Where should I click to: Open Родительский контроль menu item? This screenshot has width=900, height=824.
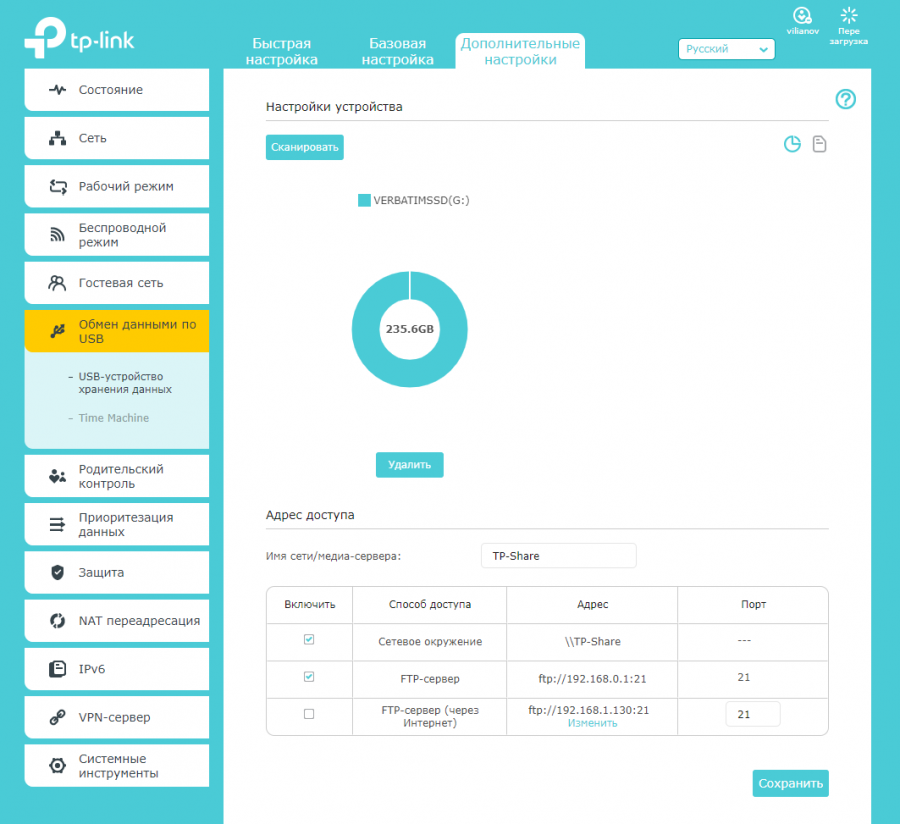pyautogui.click(x=117, y=476)
